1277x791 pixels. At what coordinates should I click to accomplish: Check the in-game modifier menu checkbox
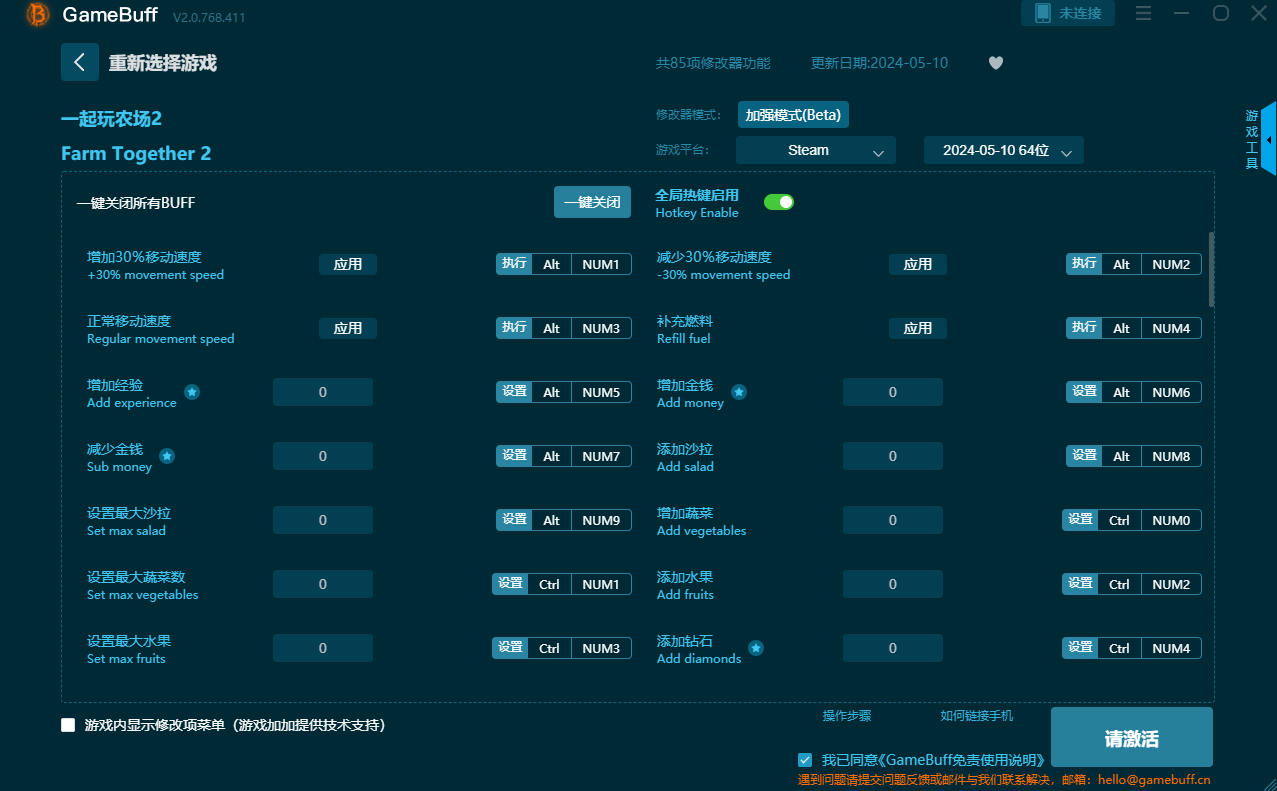68,725
